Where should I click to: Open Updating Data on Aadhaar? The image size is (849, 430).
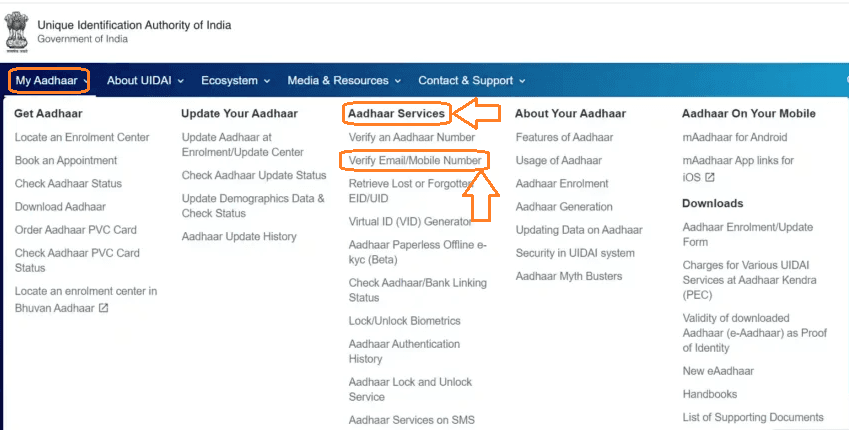point(579,230)
